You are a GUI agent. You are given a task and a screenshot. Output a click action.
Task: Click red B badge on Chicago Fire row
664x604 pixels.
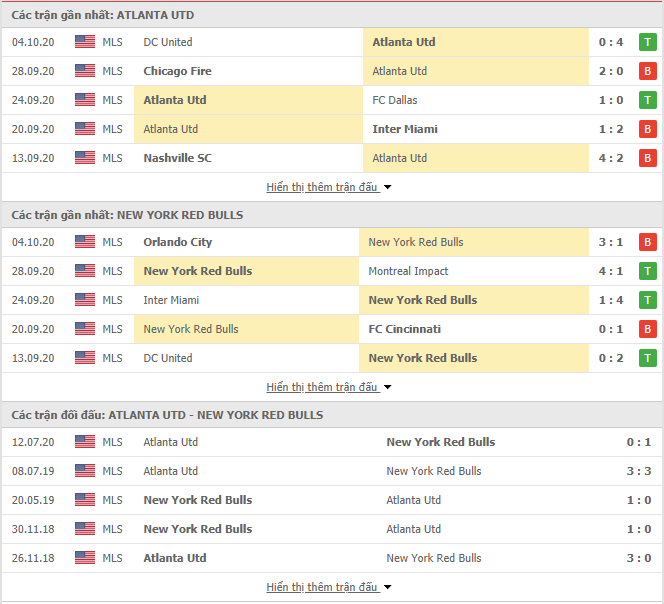[x=647, y=71]
